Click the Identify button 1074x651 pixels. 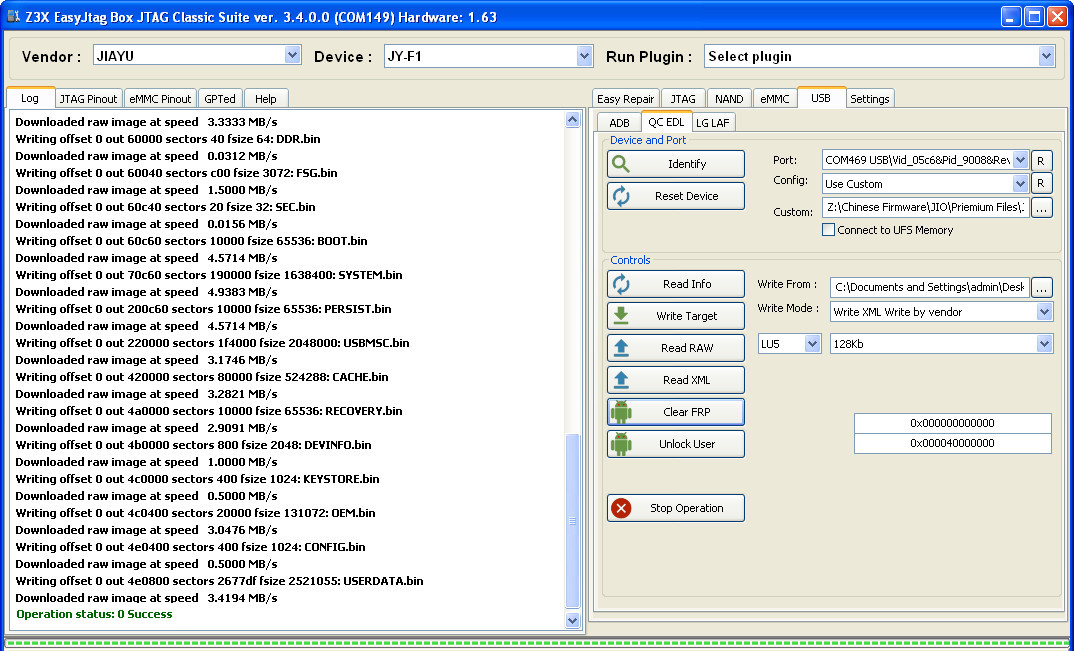[x=675, y=164]
